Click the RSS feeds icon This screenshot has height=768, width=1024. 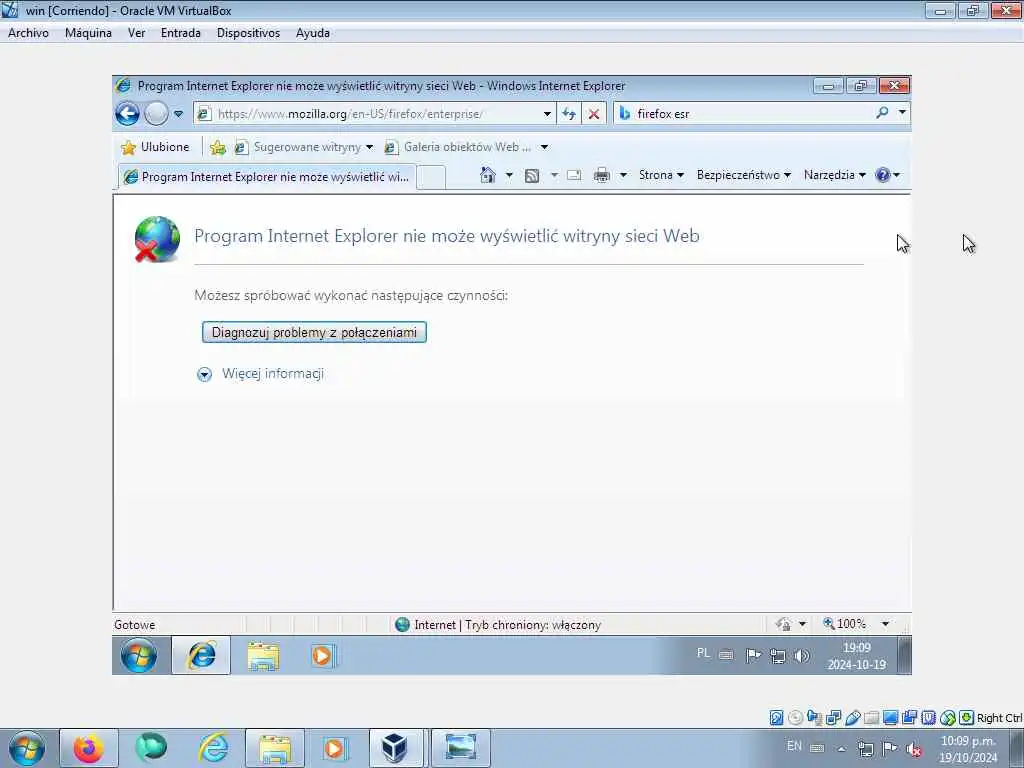pyautogui.click(x=532, y=175)
